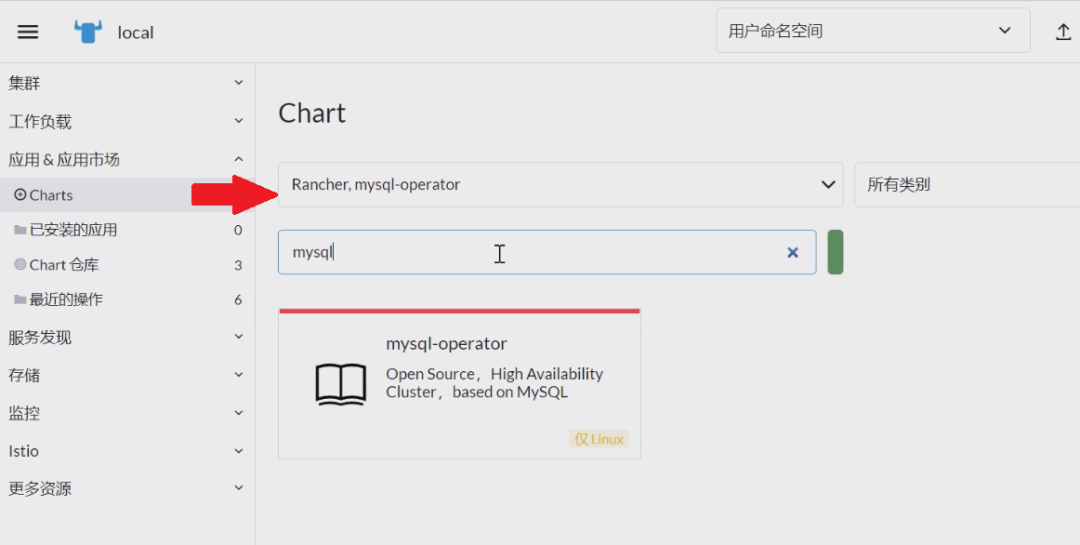Open Chart 仓库 in the sidebar

tap(127, 265)
